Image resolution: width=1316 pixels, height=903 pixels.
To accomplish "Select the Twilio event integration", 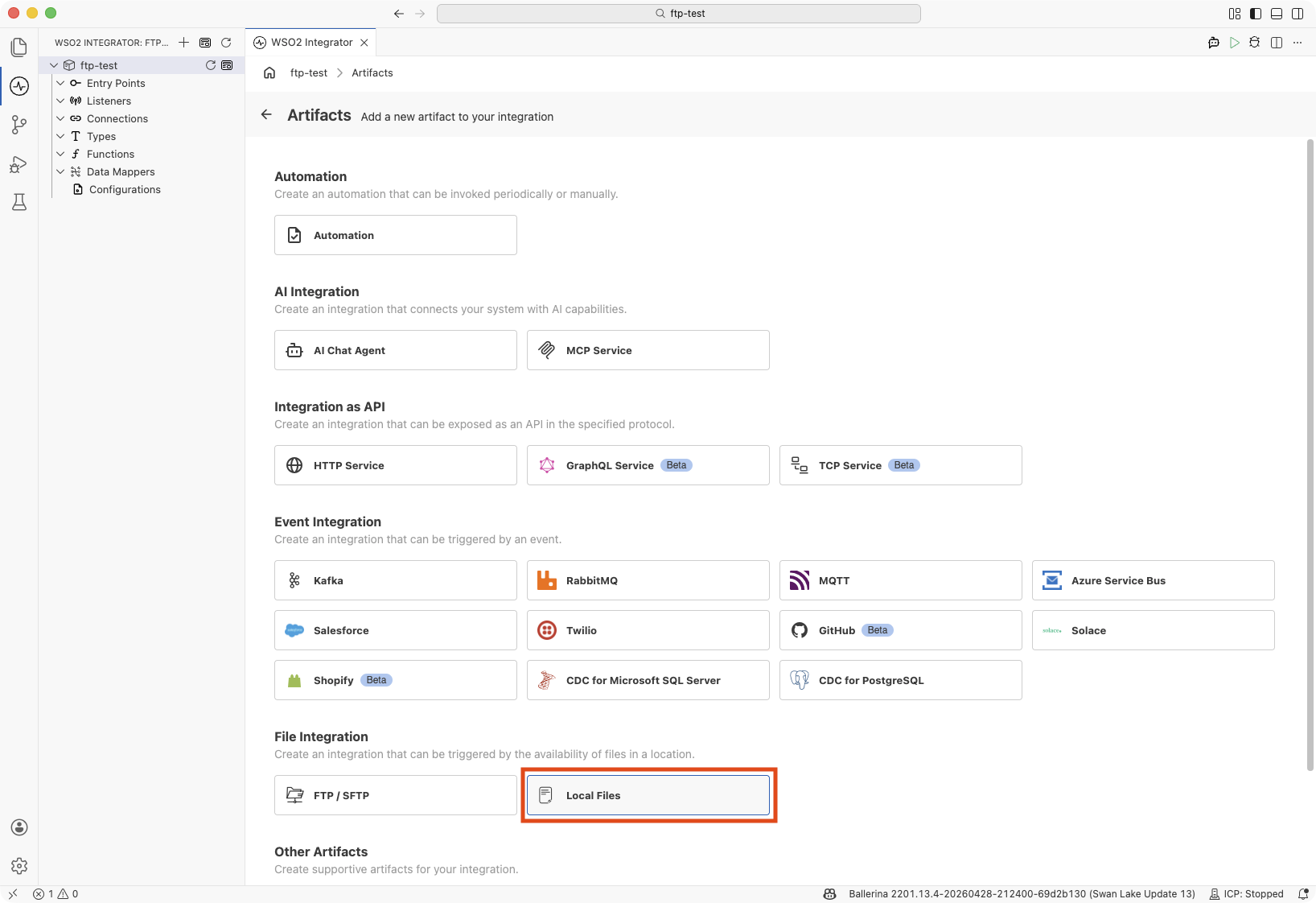I will [x=648, y=630].
